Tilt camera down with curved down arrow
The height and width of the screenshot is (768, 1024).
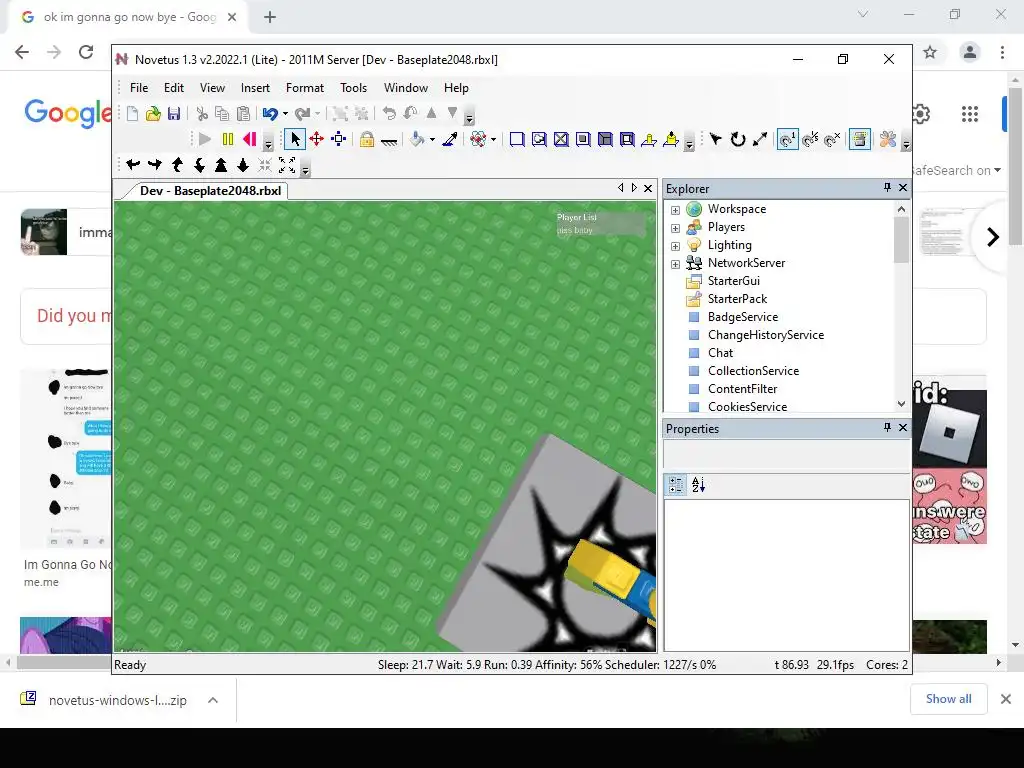point(199,165)
